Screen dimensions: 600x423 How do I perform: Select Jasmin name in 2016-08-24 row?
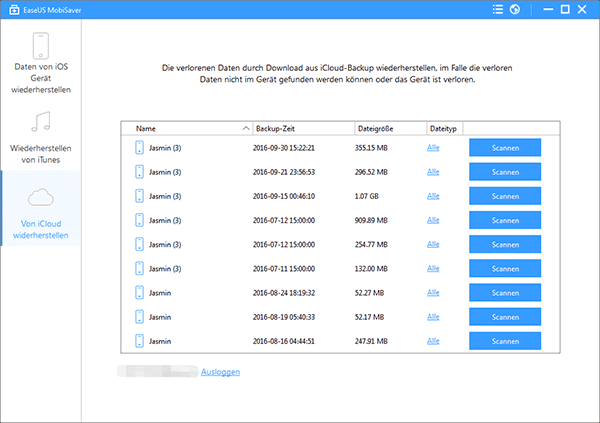click(160, 292)
